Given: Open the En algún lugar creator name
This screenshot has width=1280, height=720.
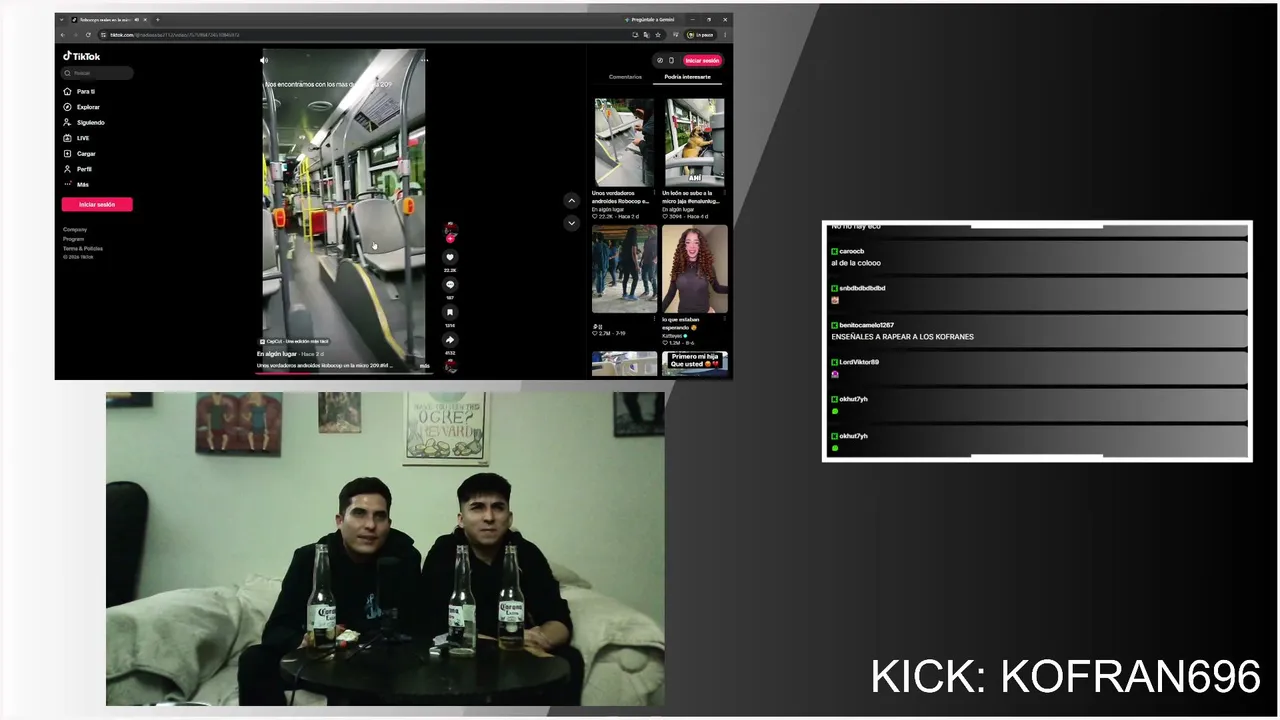Looking at the screenshot, I should [277, 354].
